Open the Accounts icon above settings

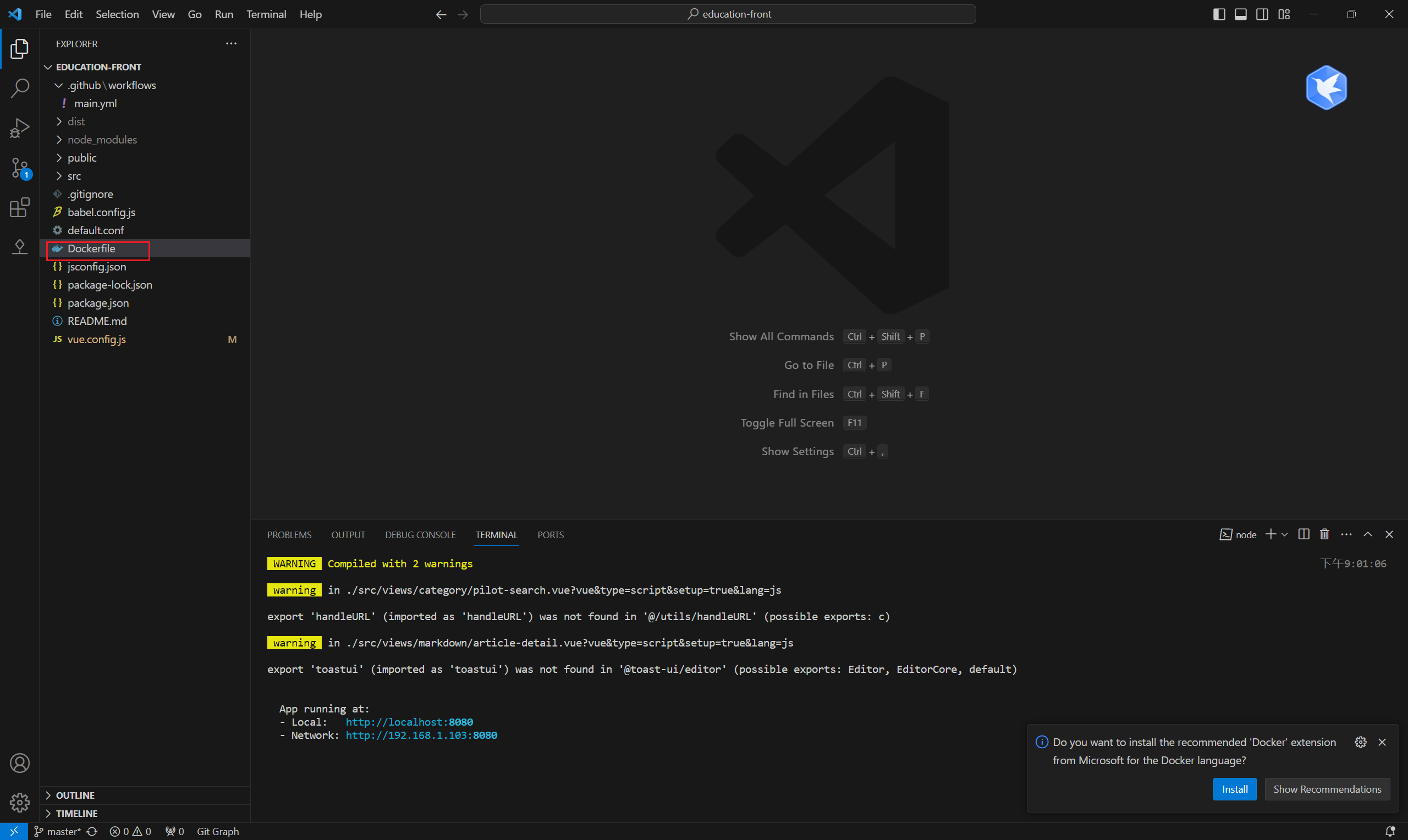click(20, 763)
